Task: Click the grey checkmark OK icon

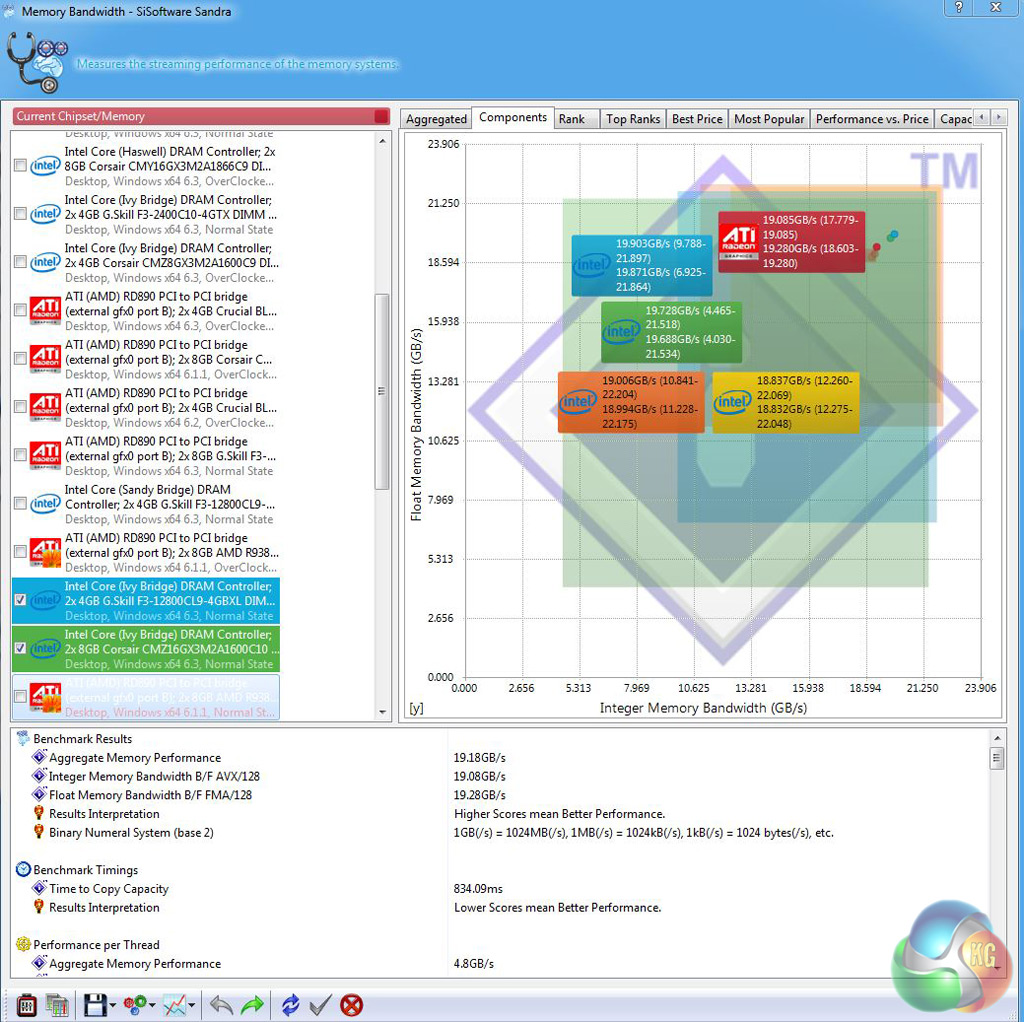Action: pos(320,1005)
